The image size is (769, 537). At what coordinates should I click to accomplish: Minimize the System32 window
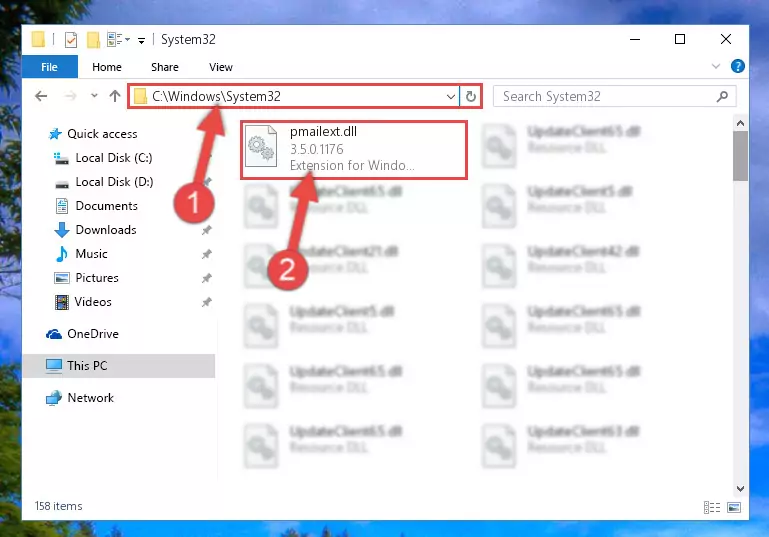635,39
